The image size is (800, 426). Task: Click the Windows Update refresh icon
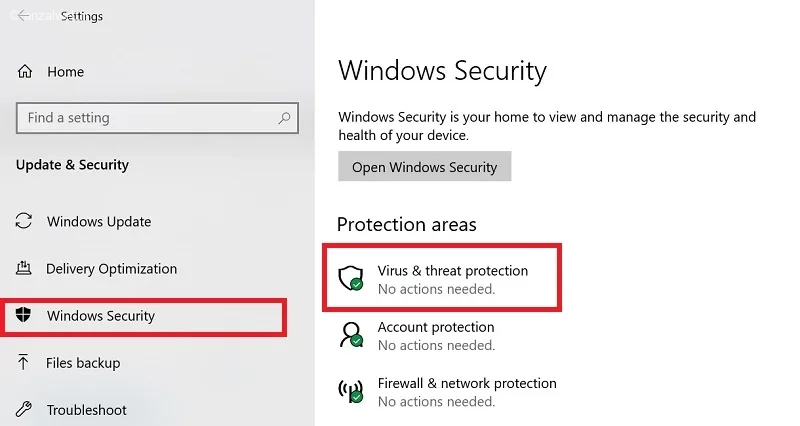coord(25,221)
